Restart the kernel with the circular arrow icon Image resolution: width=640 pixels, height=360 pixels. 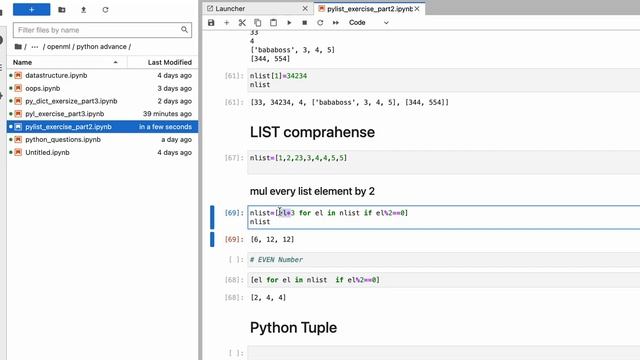click(320, 22)
